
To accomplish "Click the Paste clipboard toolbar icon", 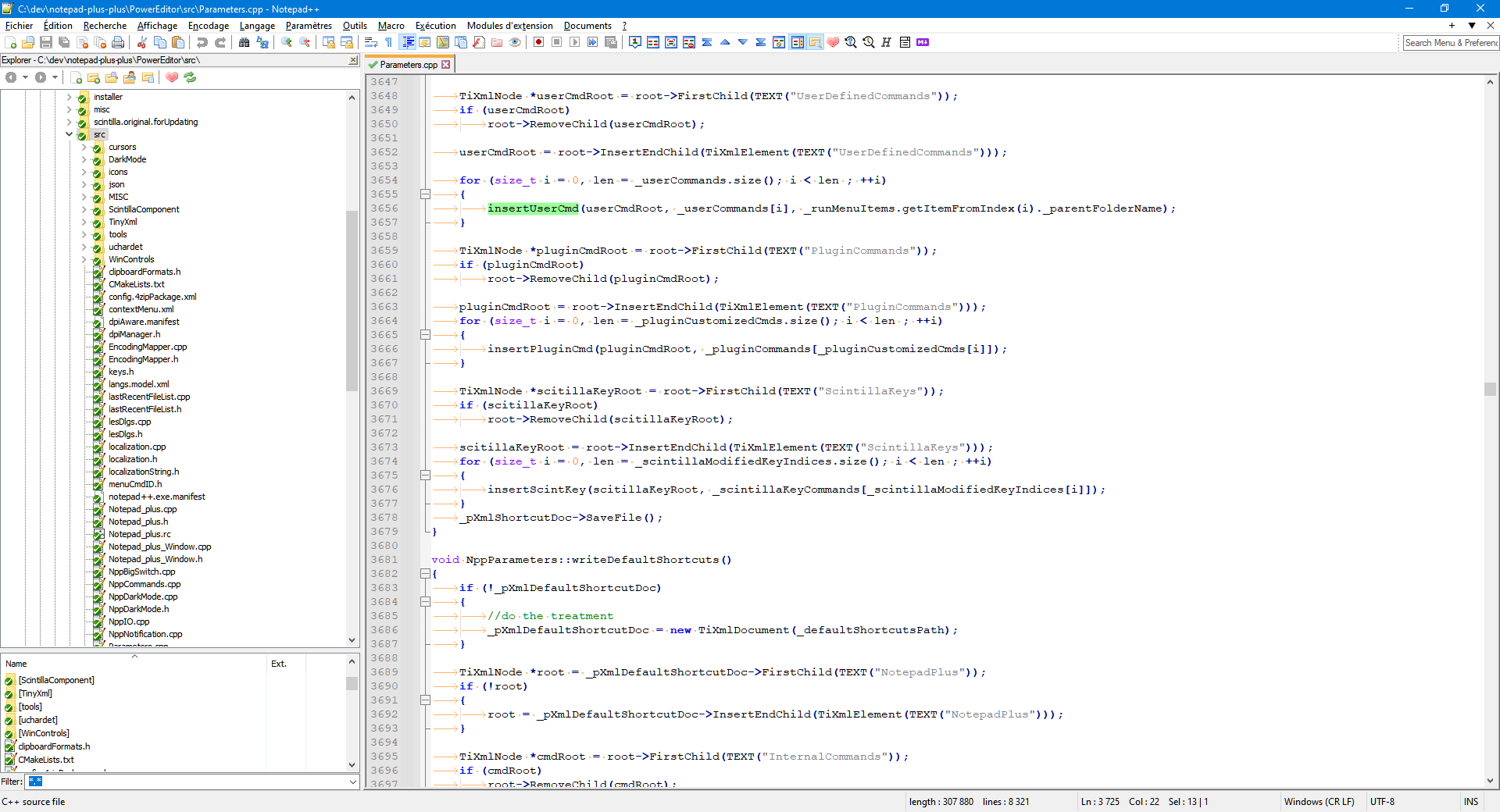I will [178, 42].
